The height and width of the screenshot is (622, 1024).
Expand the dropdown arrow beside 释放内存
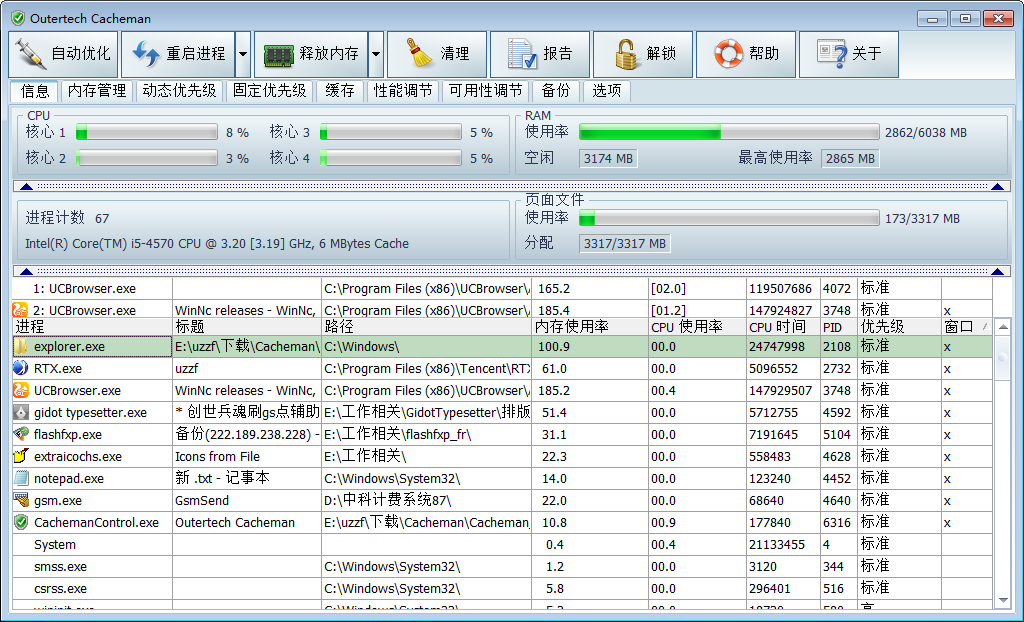(x=376, y=54)
